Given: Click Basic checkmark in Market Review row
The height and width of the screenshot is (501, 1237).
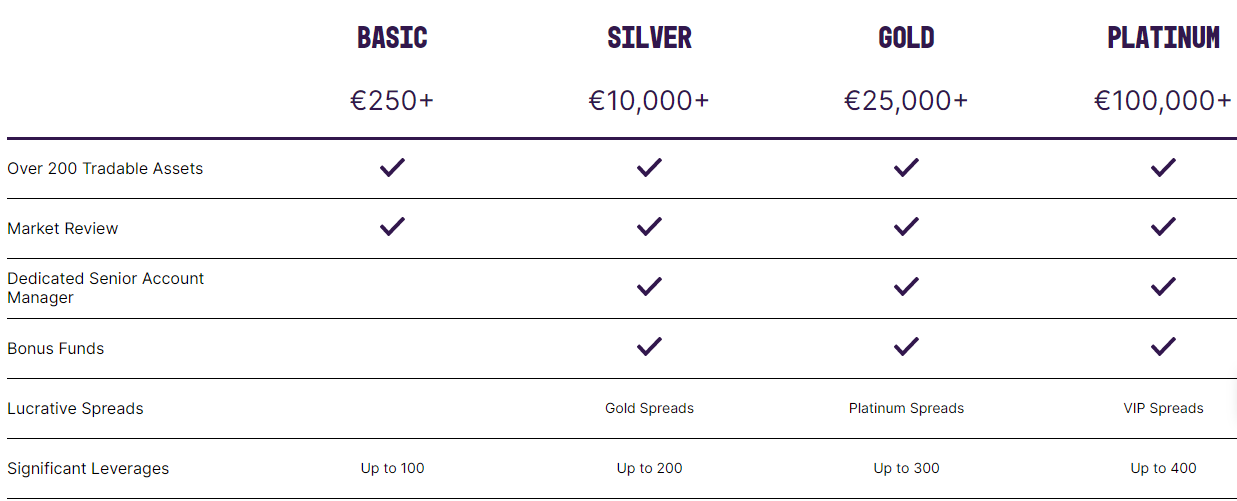Looking at the screenshot, I should click(x=392, y=228).
